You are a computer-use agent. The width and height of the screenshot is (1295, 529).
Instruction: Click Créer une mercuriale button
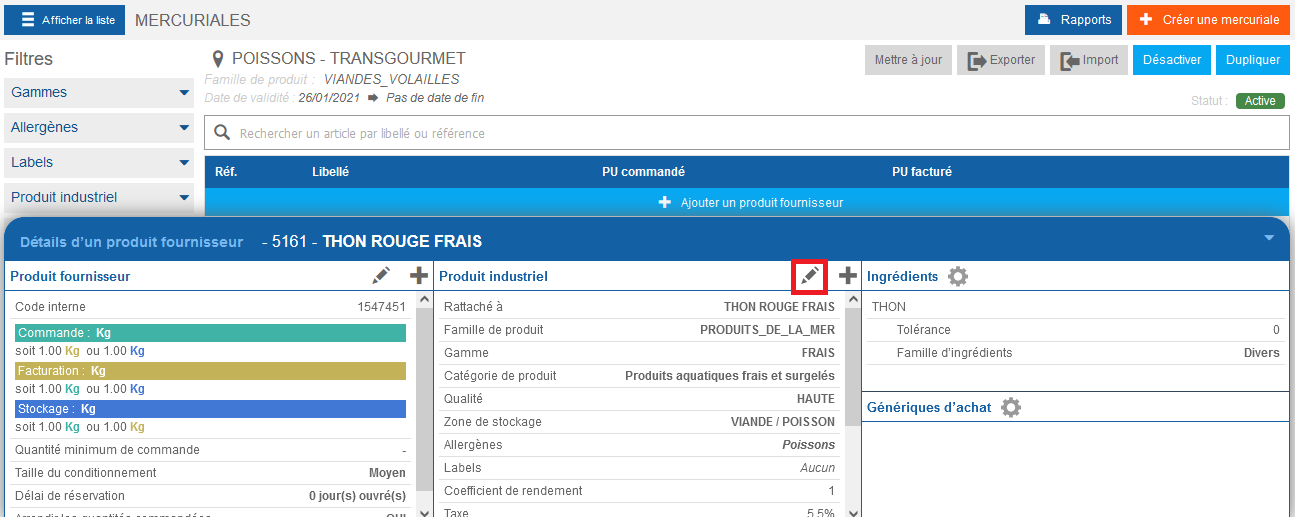click(1209, 20)
